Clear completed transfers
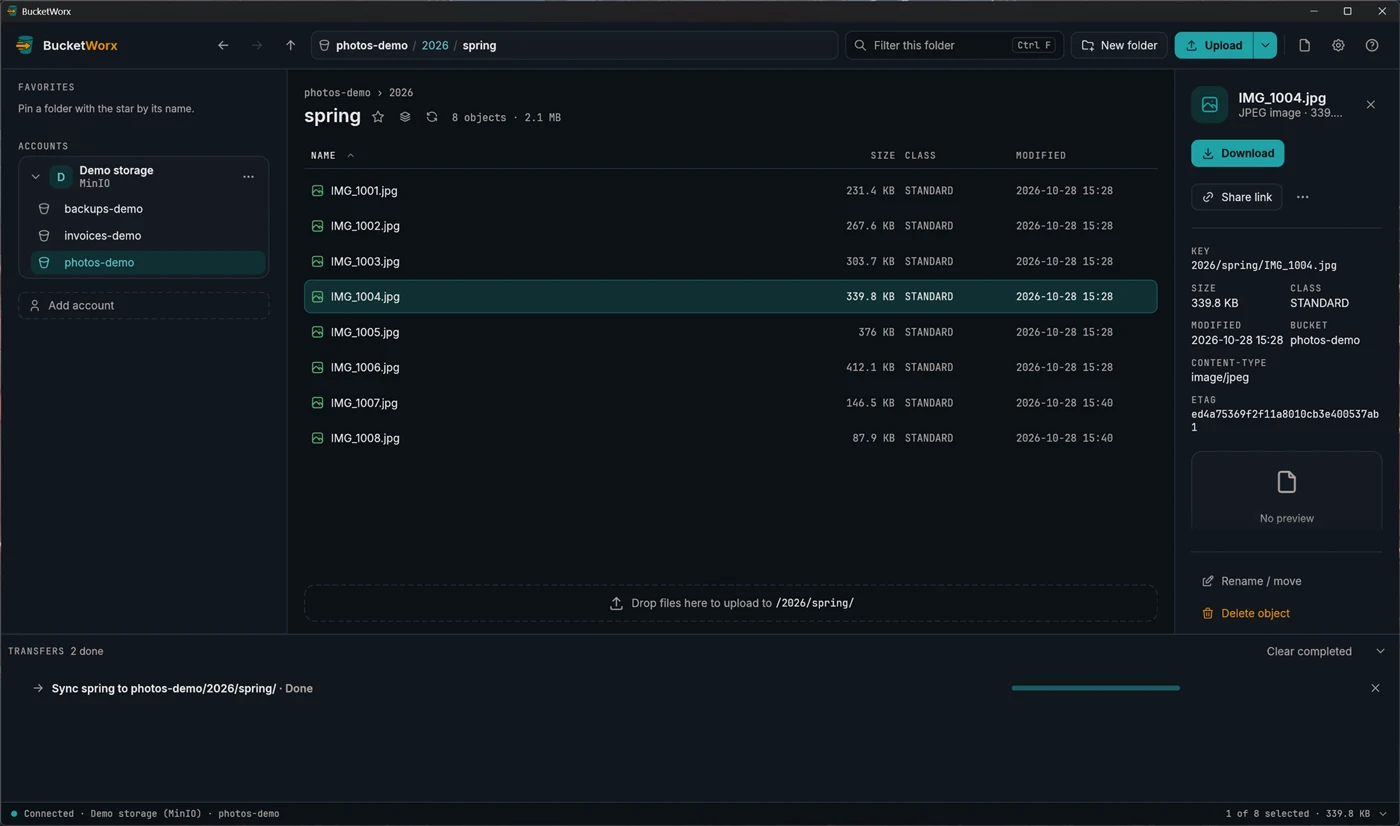This screenshot has height=826, width=1400. 1309,651
